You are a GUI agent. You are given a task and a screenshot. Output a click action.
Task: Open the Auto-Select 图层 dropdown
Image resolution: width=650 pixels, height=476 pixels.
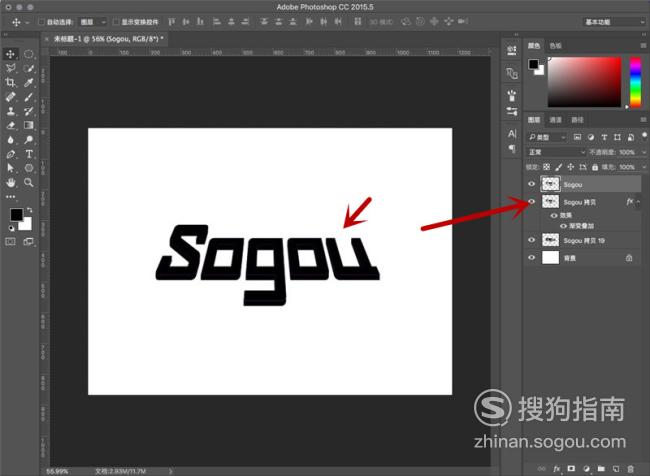click(x=93, y=22)
